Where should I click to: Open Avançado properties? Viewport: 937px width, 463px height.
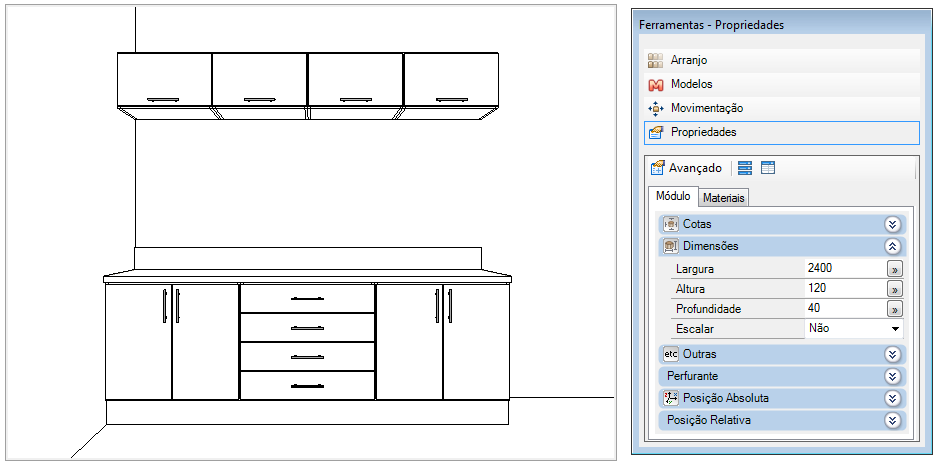[x=686, y=168]
